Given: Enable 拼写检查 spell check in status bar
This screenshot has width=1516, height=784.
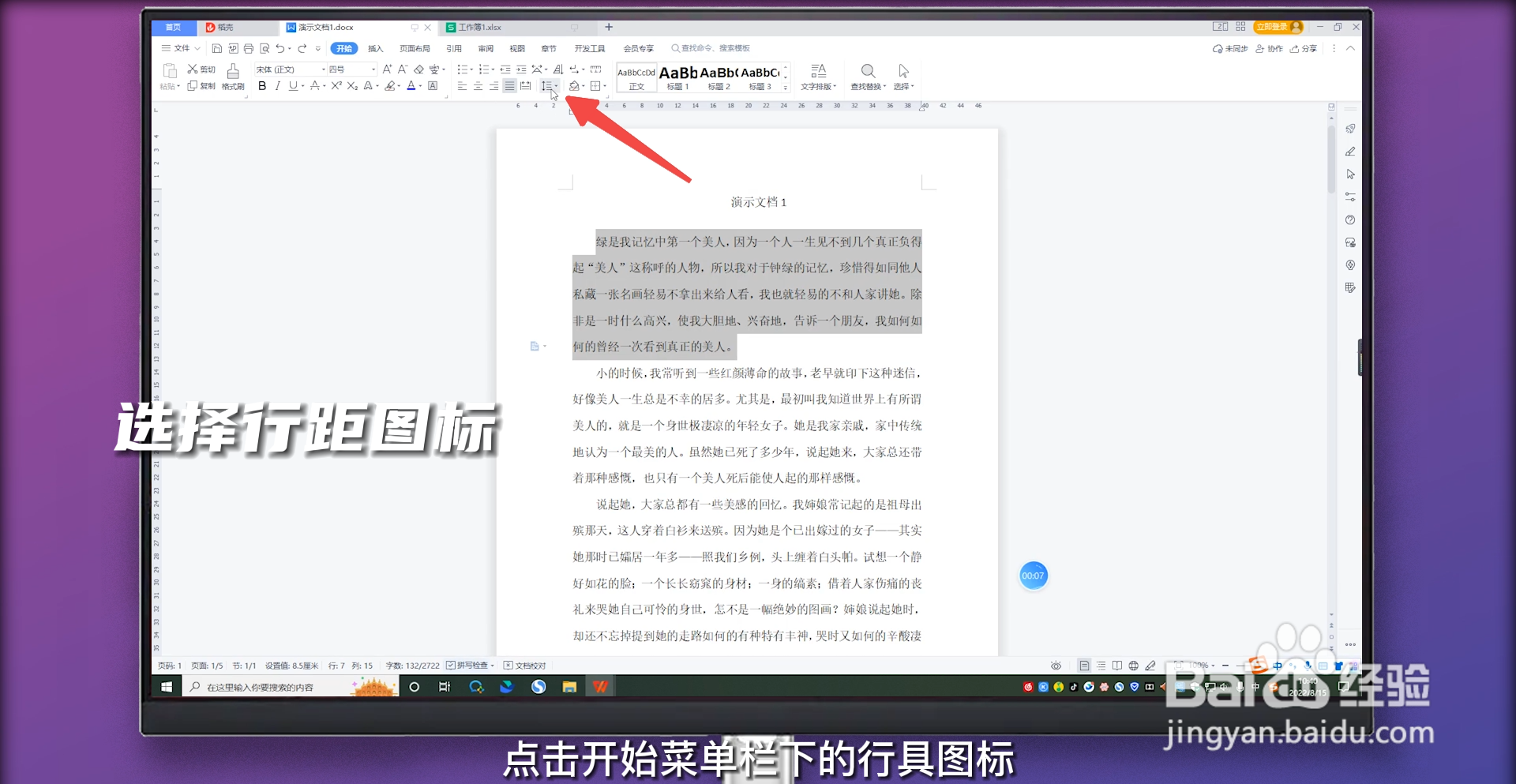Looking at the screenshot, I should [470, 666].
